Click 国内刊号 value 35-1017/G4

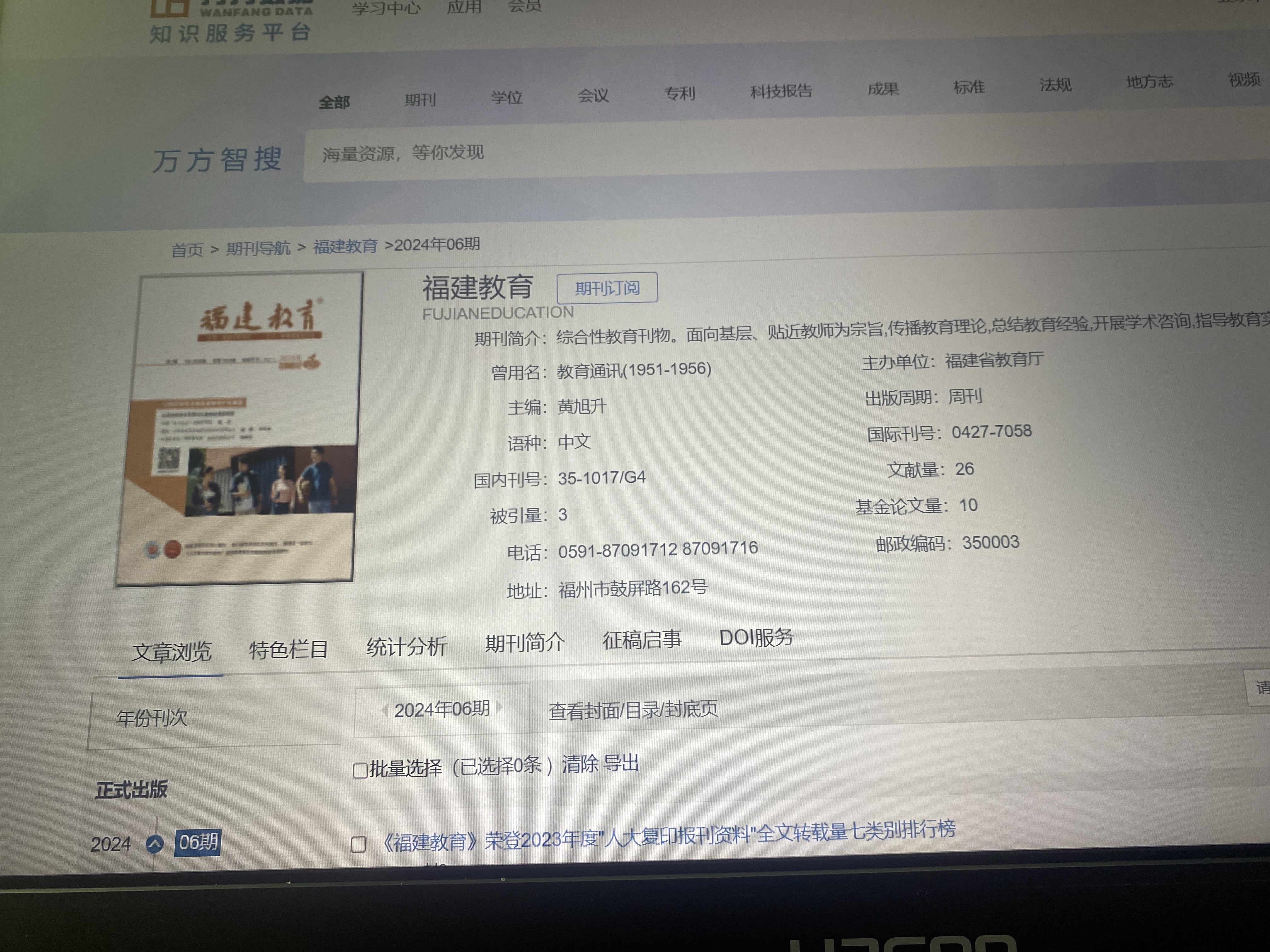[602, 478]
